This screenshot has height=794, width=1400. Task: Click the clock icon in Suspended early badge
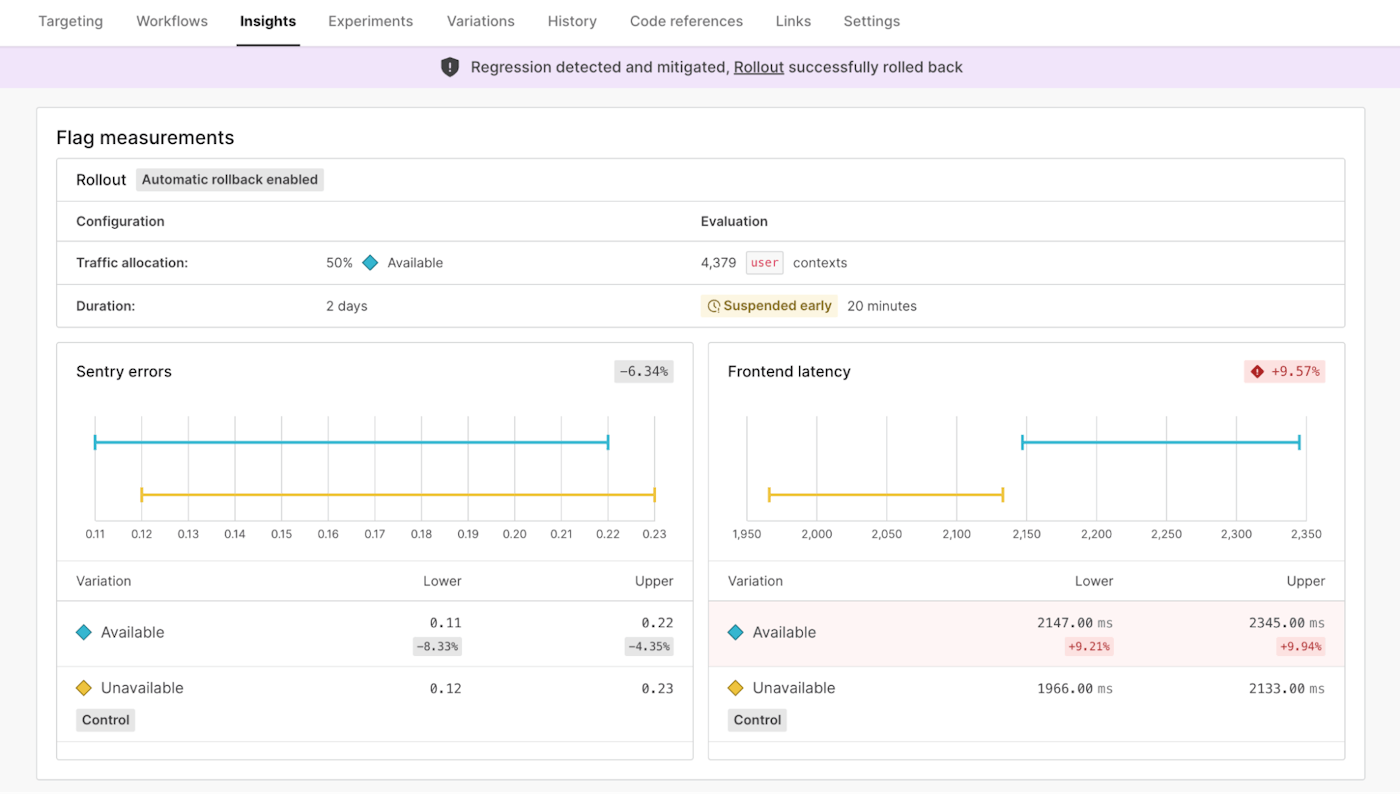click(714, 306)
